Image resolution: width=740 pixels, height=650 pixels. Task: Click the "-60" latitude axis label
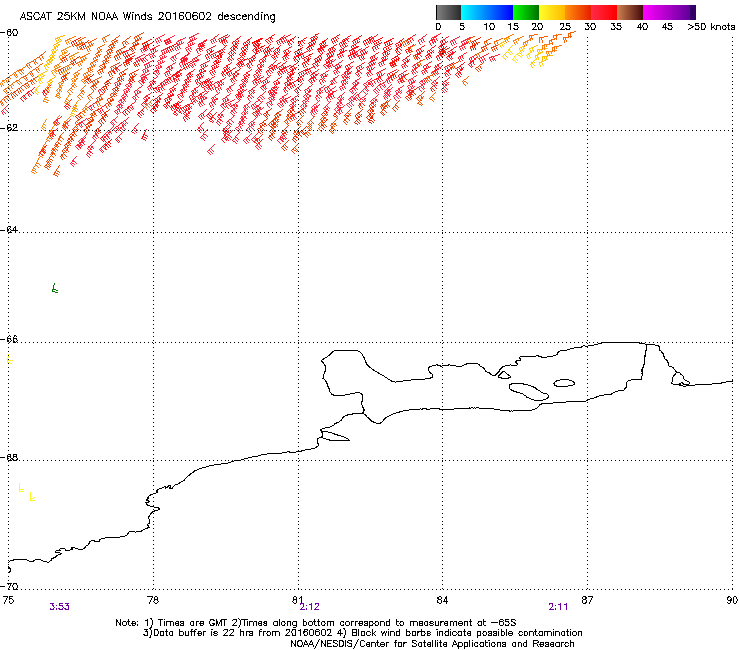(9, 33)
